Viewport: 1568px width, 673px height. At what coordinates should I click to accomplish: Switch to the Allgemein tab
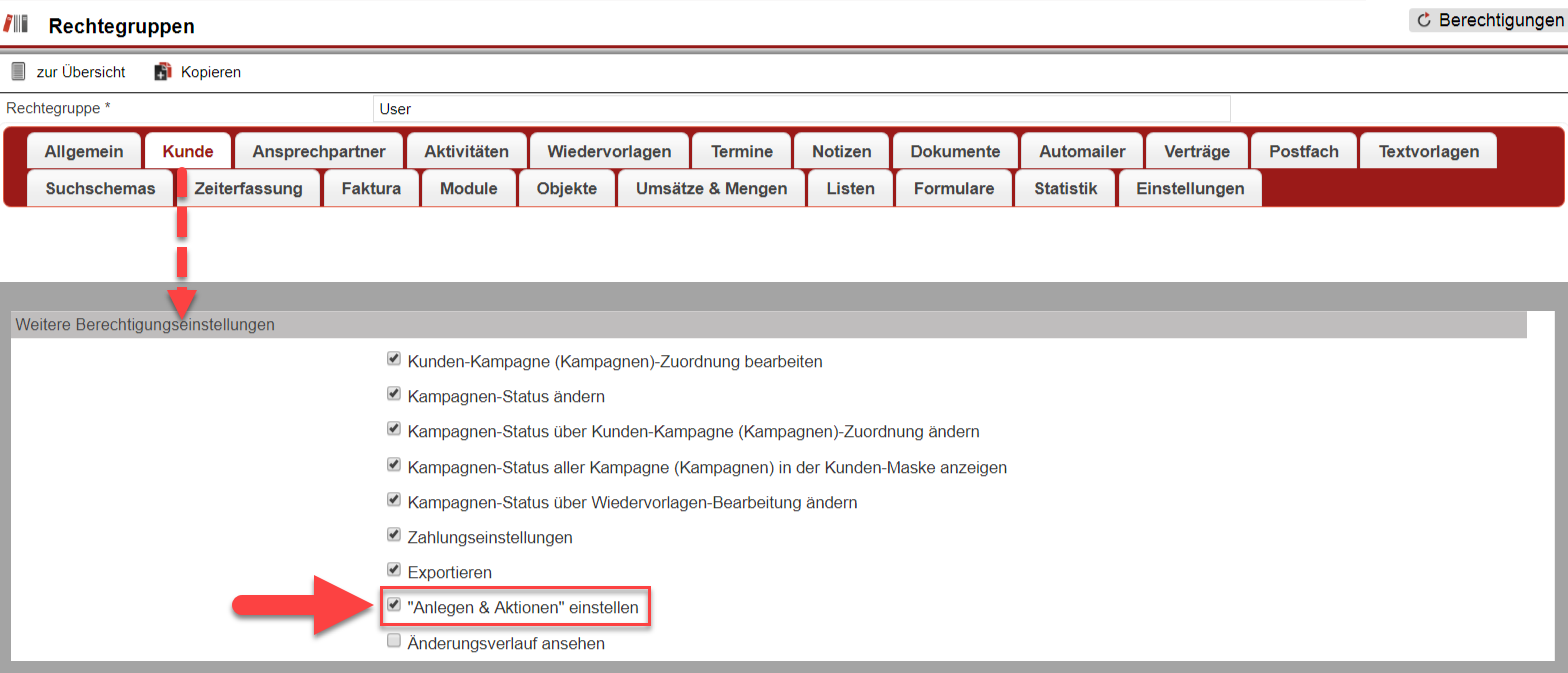84,152
